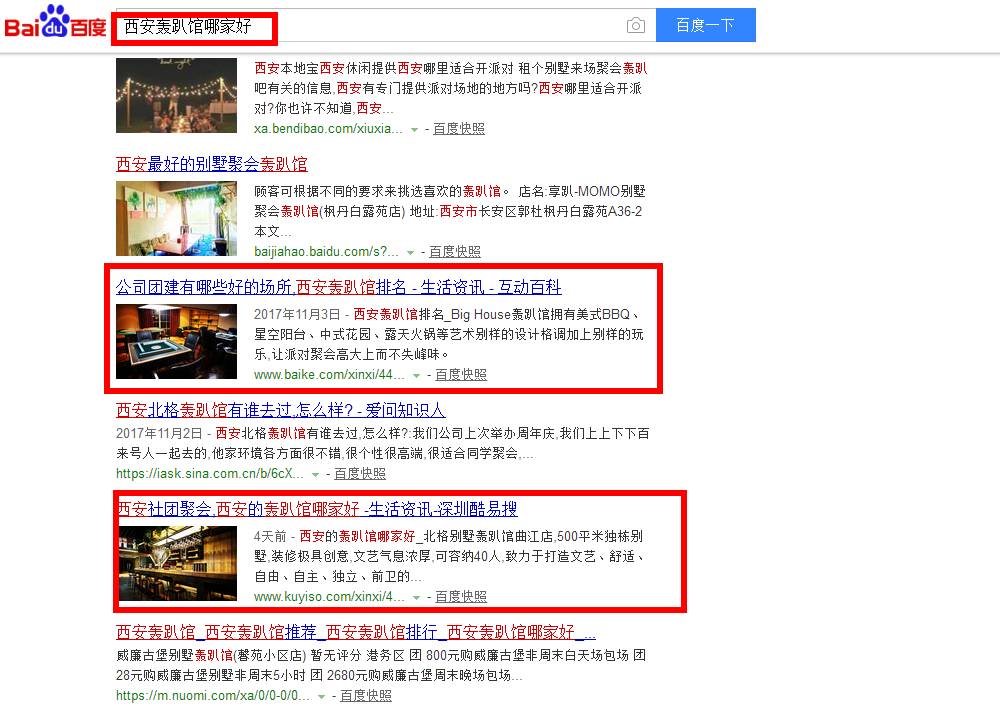
Task: Open 百度快照 for baijiahao.baidu.com result
Action: click(x=455, y=252)
